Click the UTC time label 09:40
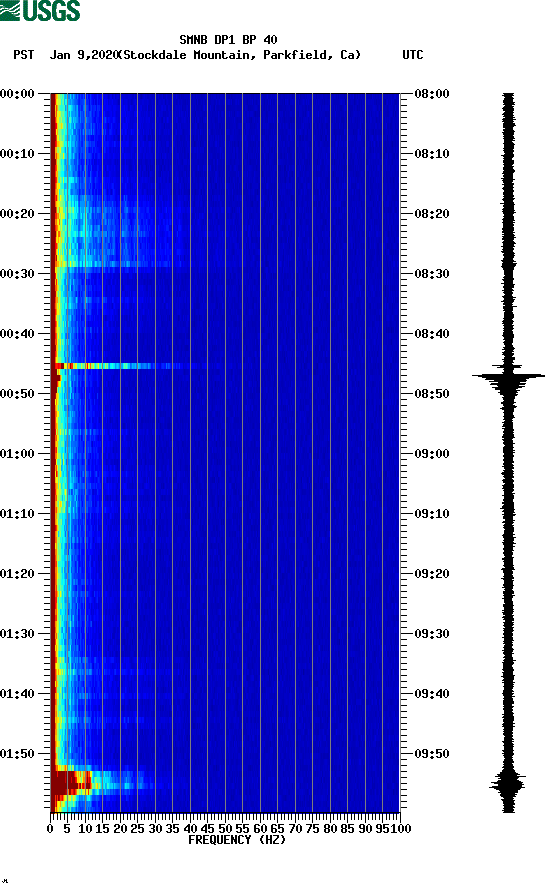This screenshot has width=552, height=892. 432,694
